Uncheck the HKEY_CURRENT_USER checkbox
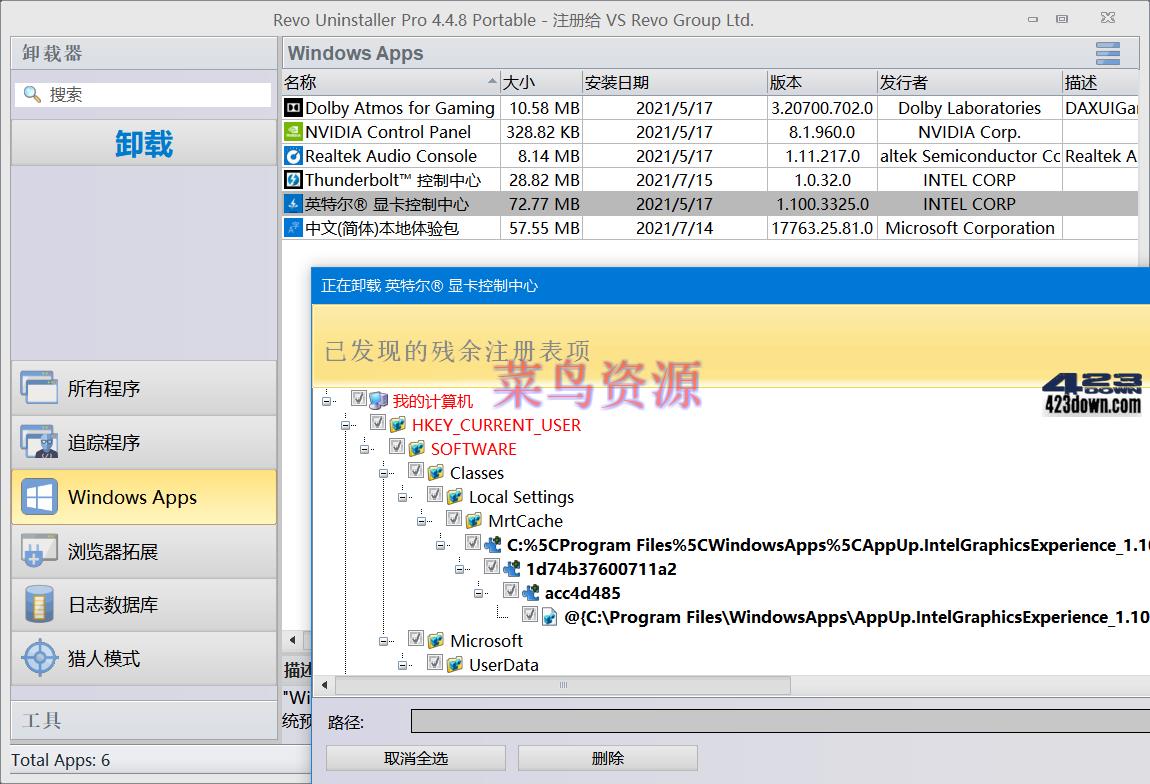 pos(378,422)
